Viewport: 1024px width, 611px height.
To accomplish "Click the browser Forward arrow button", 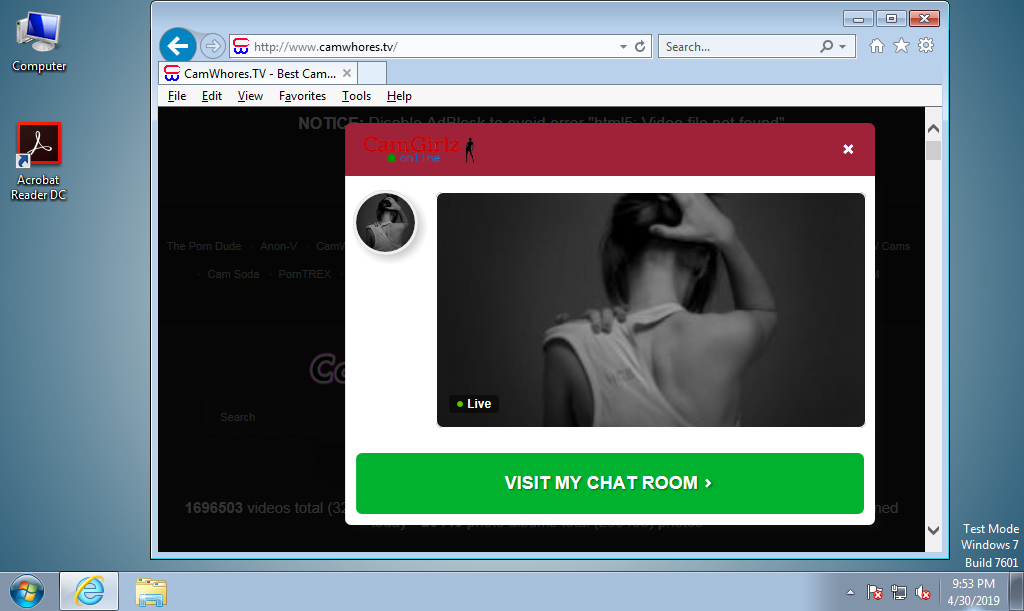I will (x=212, y=46).
